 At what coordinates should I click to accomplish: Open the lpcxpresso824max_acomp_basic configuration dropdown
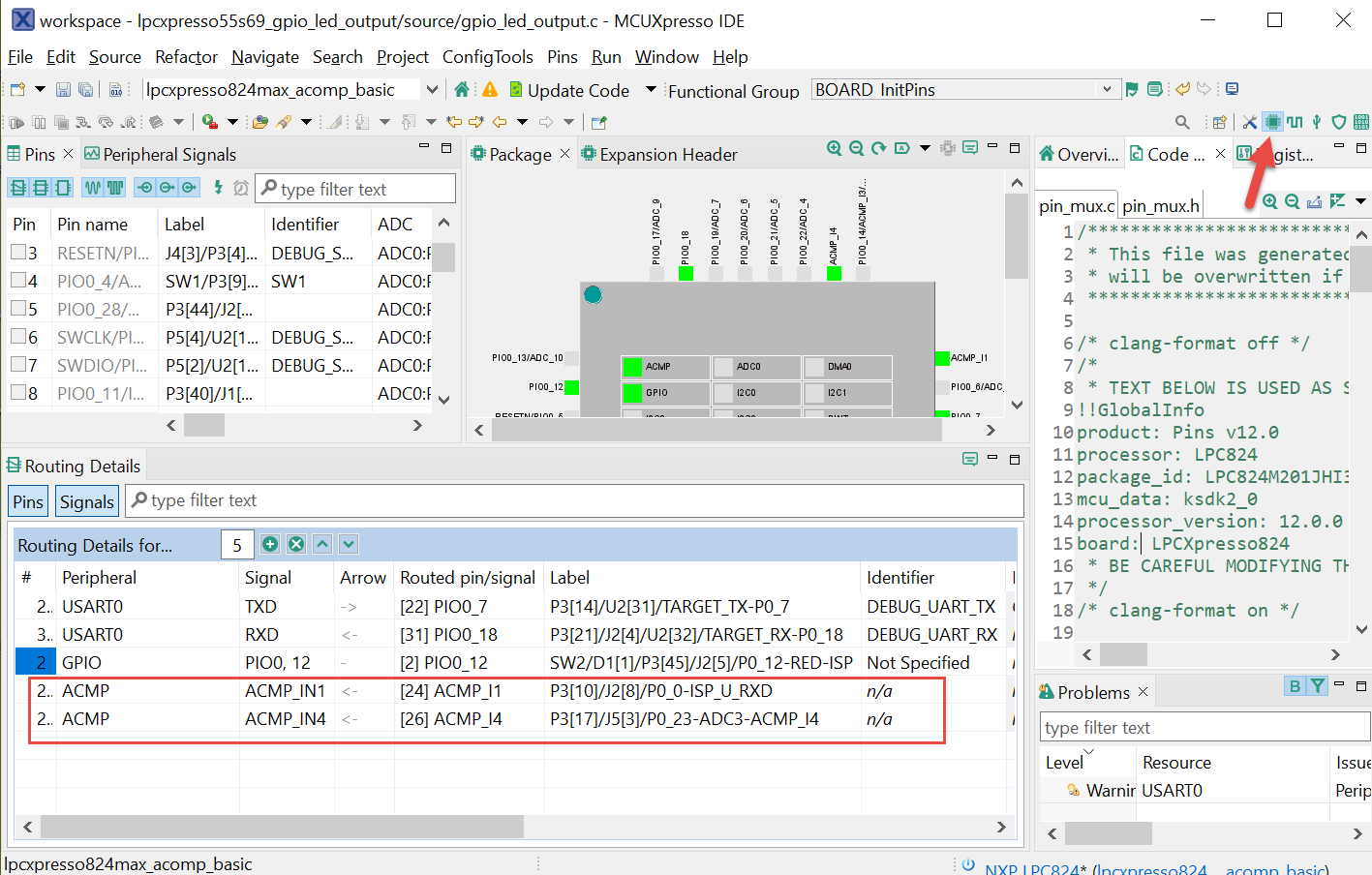(x=433, y=89)
